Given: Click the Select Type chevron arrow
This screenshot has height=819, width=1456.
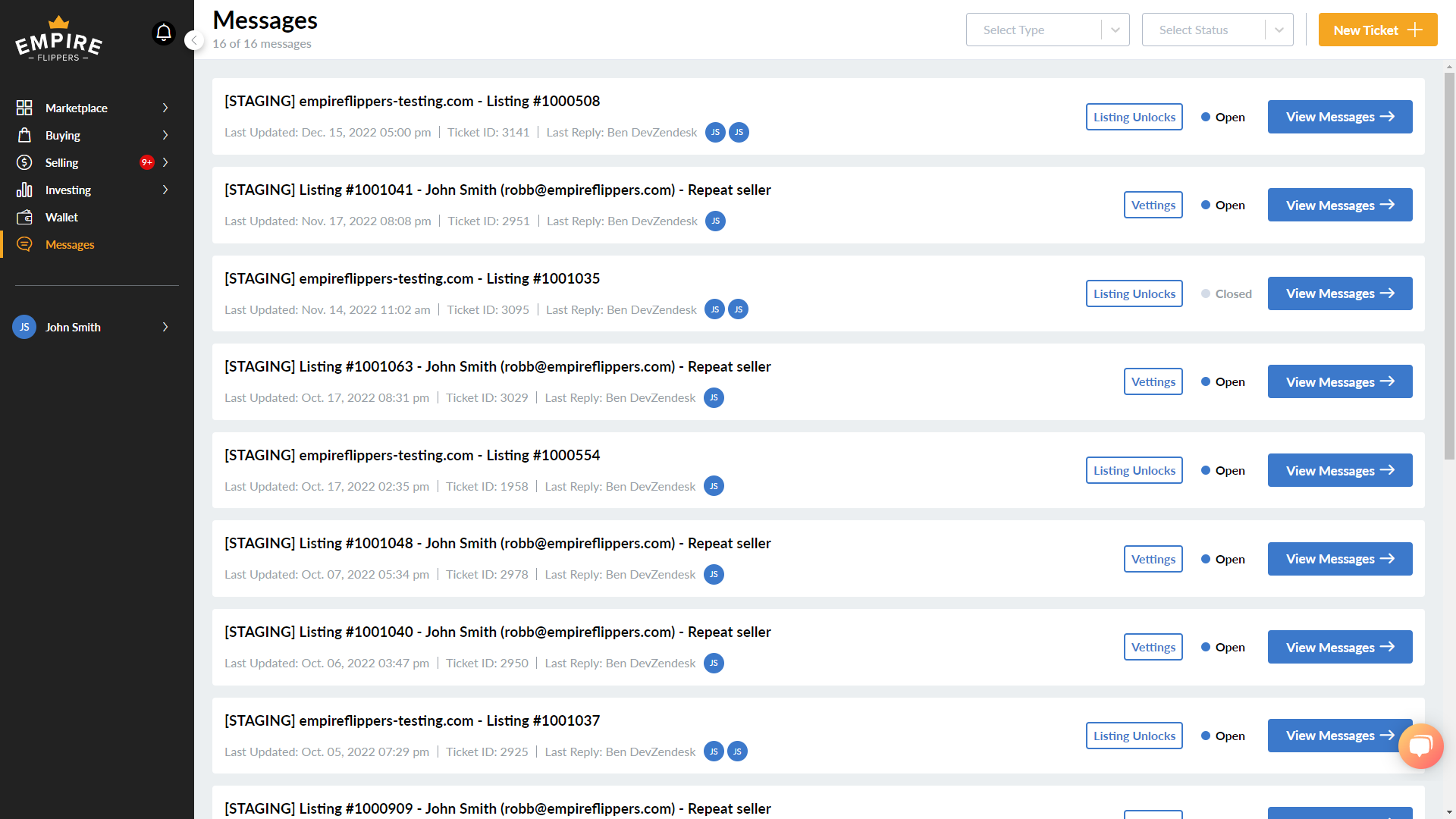Looking at the screenshot, I should (x=1116, y=30).
